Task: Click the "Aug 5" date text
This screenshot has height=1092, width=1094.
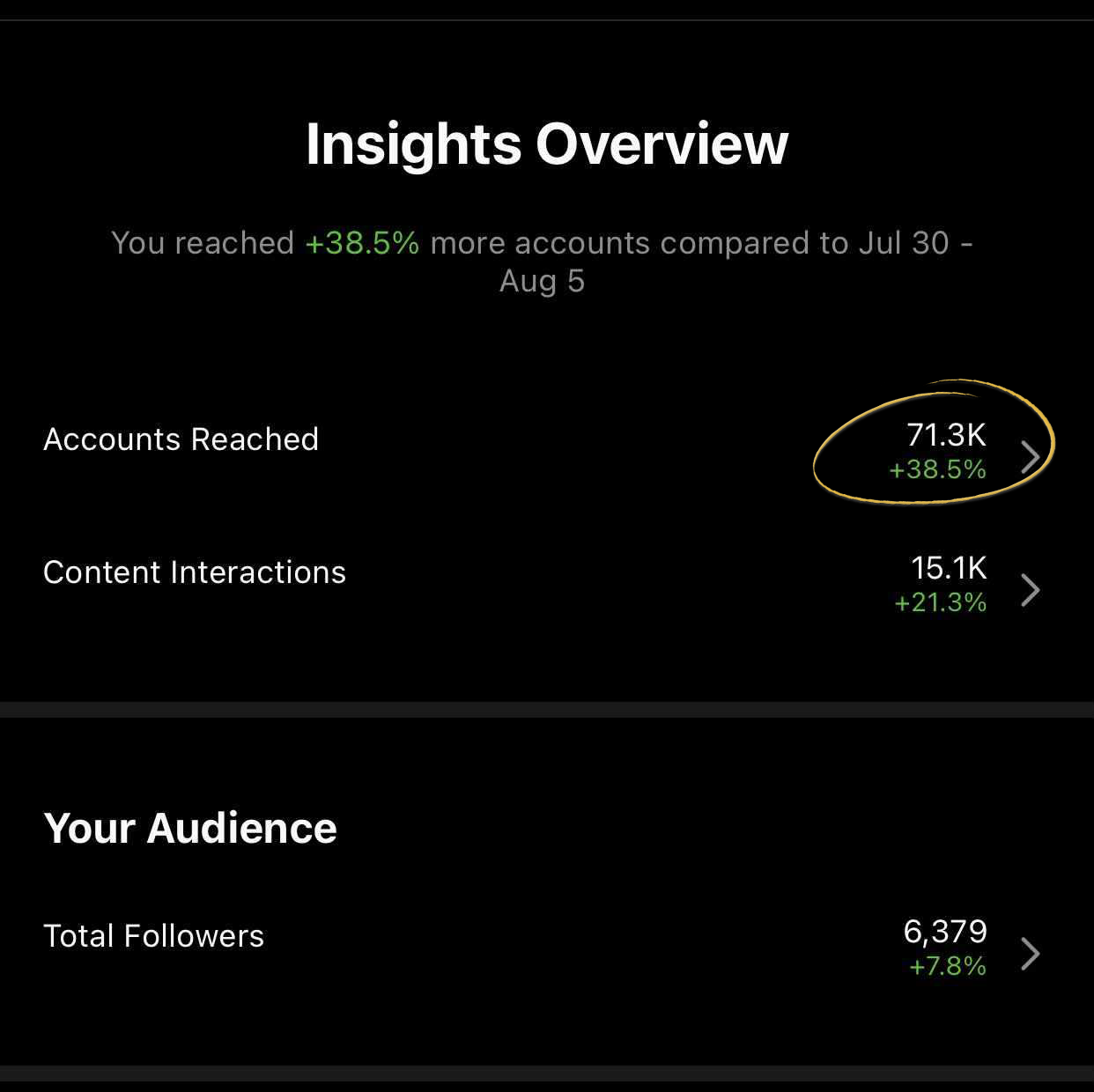Action: (542, 281)
